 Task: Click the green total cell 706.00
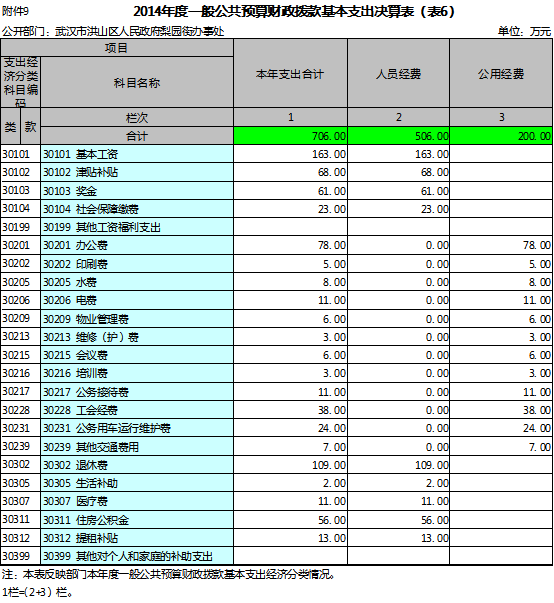[x=290, y=136]
